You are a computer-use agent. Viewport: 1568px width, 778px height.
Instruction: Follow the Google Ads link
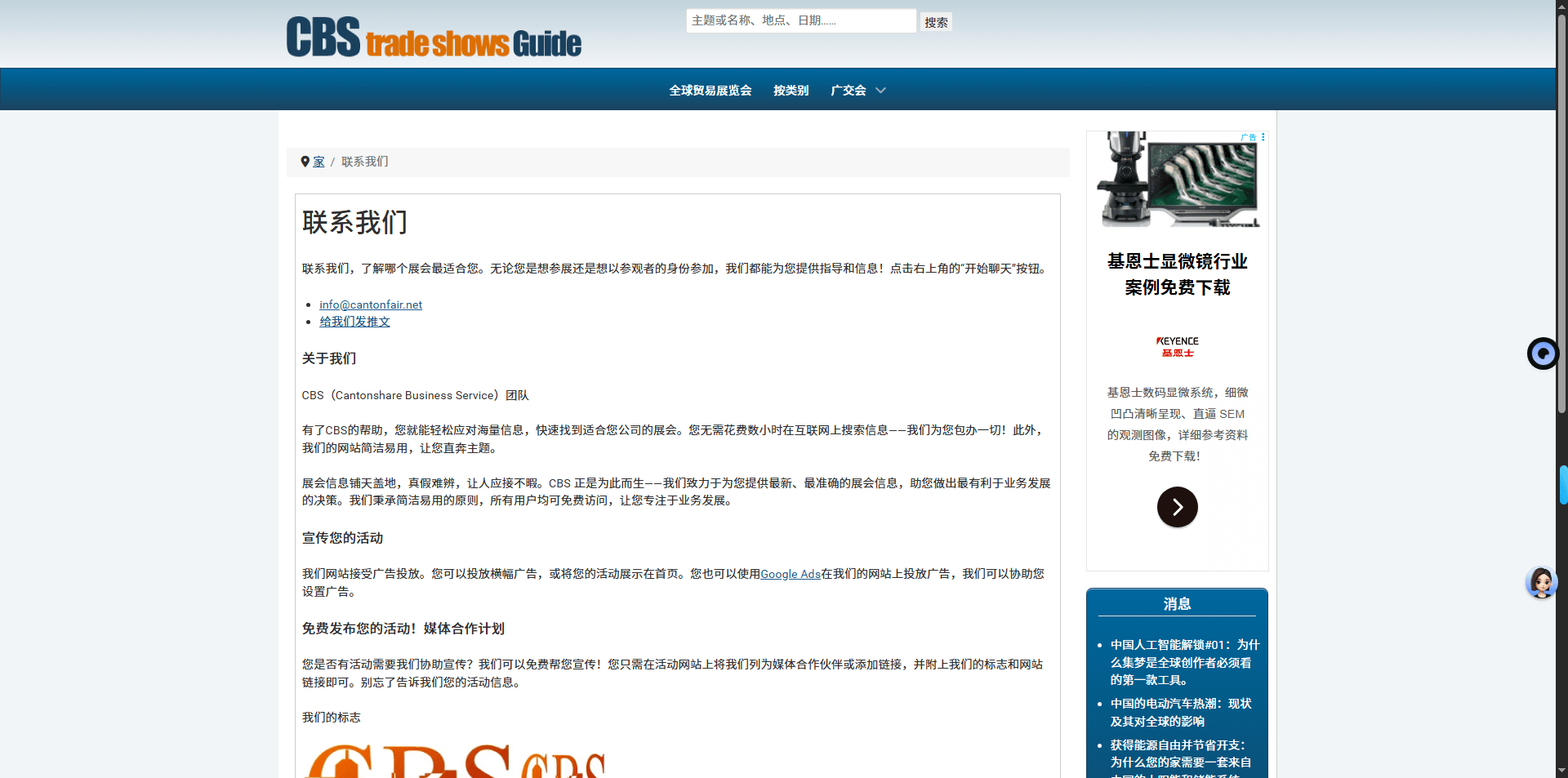point(790,574)
